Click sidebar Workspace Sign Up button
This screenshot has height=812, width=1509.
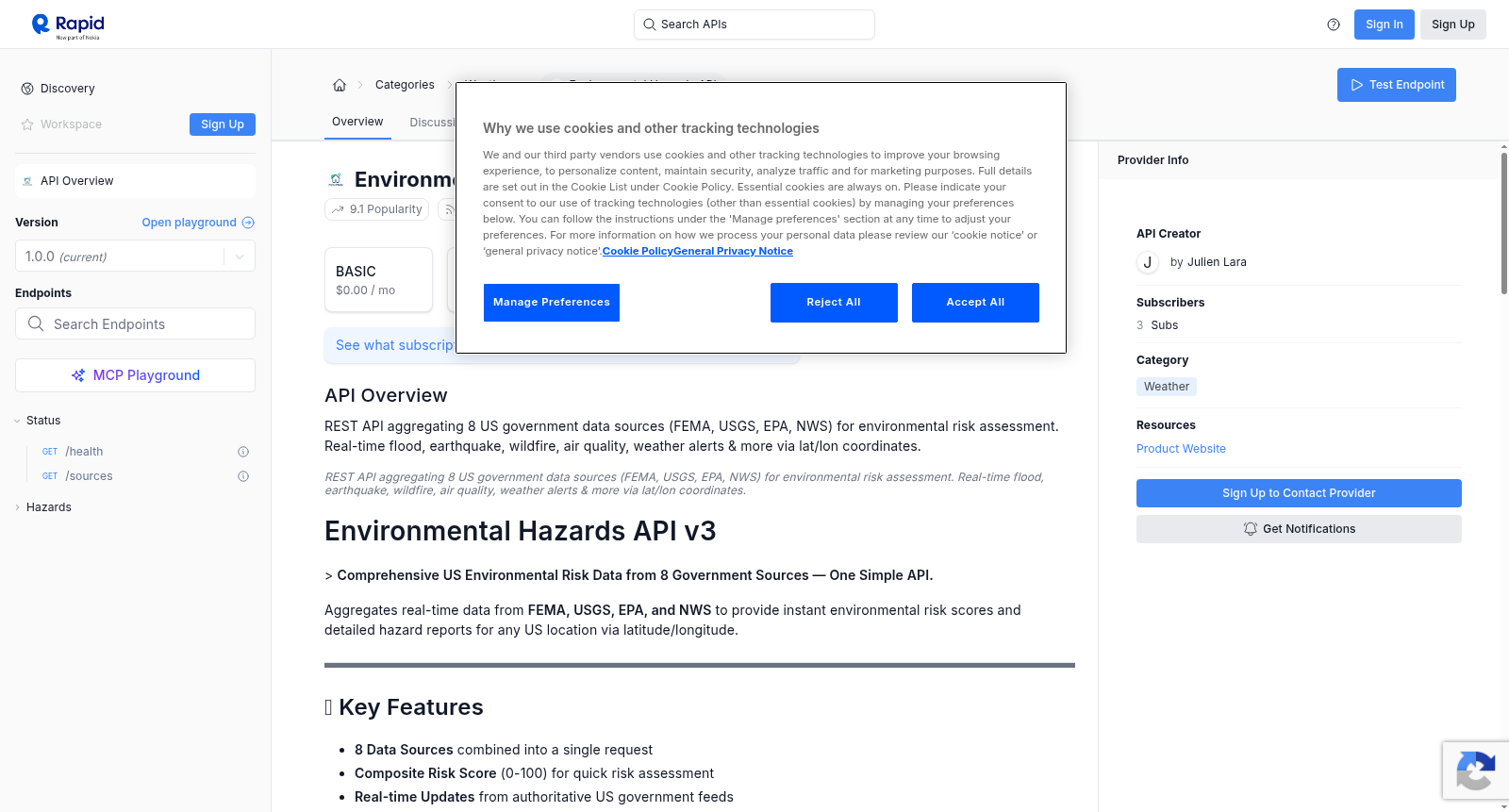pos(223,124)
